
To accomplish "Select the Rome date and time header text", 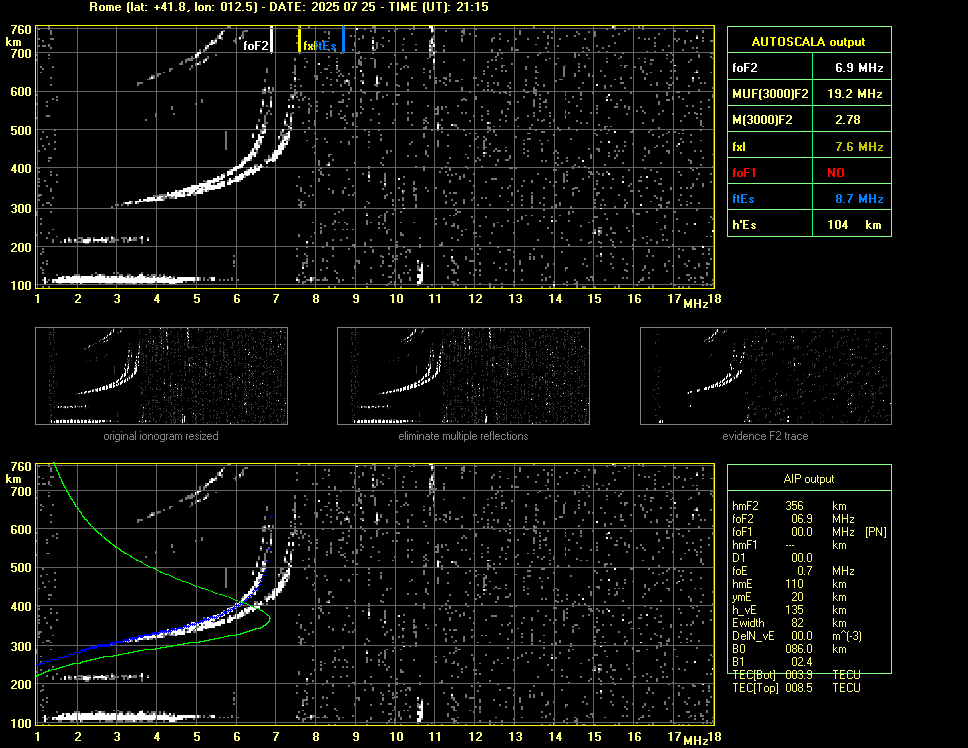I will click(289, 7).
